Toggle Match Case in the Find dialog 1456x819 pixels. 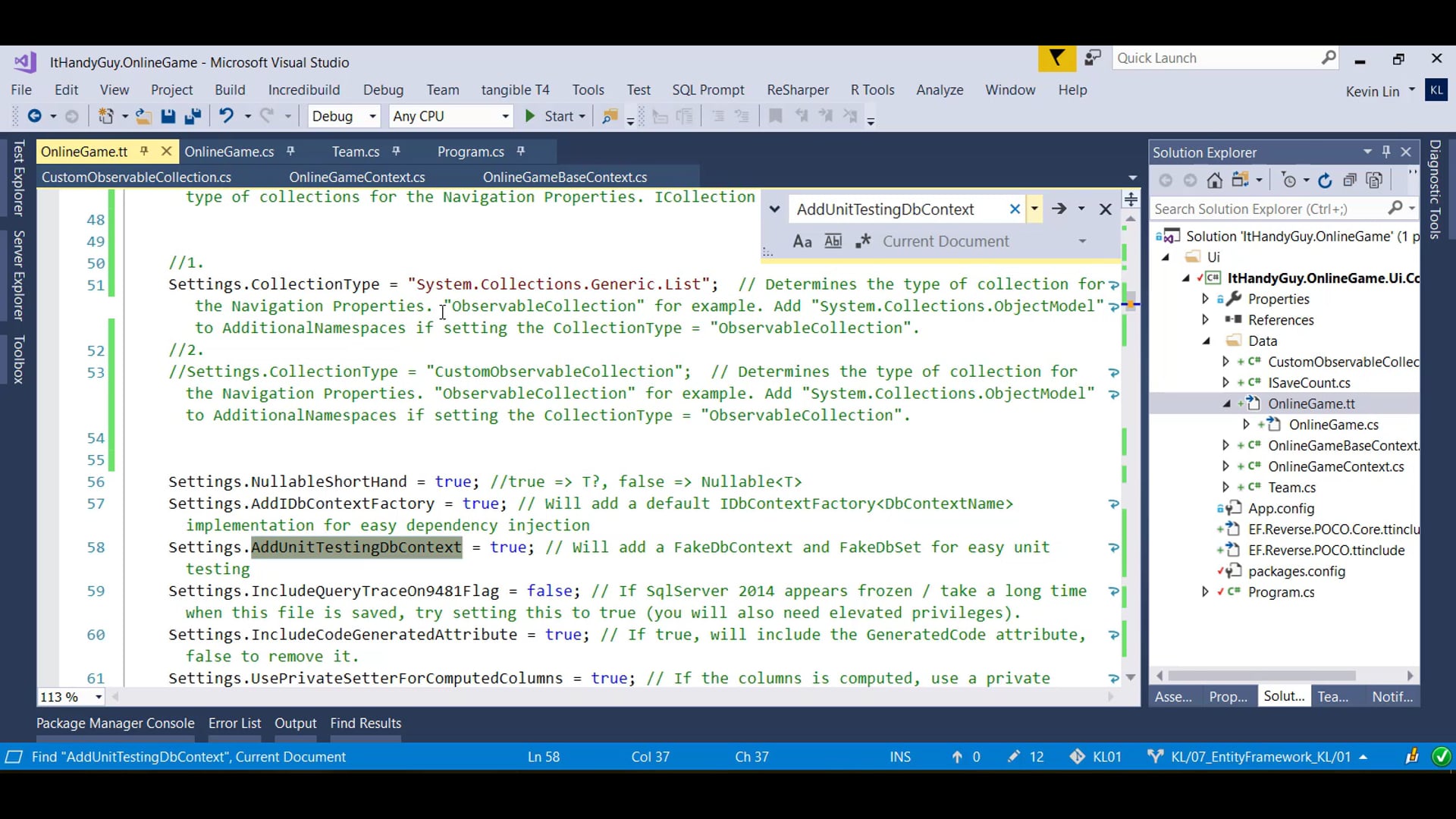[x=802, y=241]
